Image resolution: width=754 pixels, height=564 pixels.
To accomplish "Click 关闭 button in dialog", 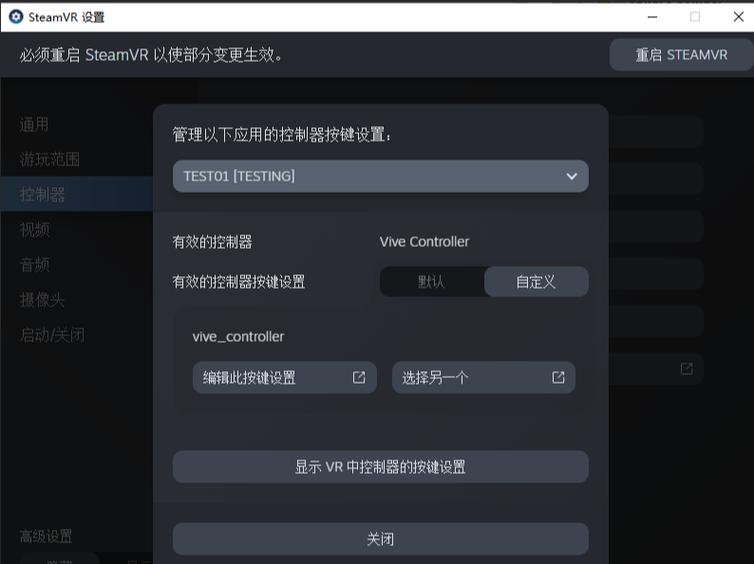I will [x=380, y=539].
